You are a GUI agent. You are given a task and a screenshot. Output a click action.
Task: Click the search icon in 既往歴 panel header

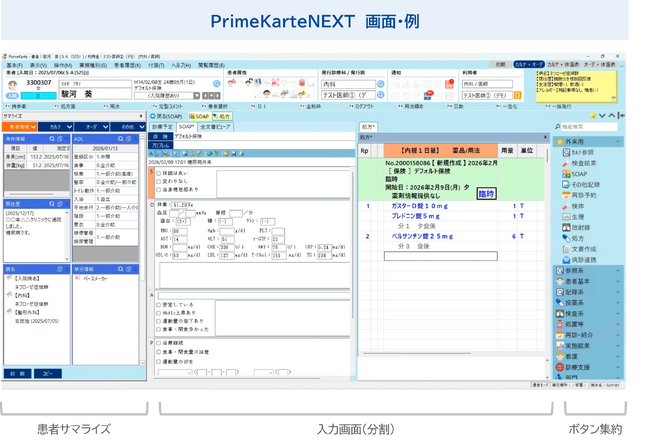point(52,204)
